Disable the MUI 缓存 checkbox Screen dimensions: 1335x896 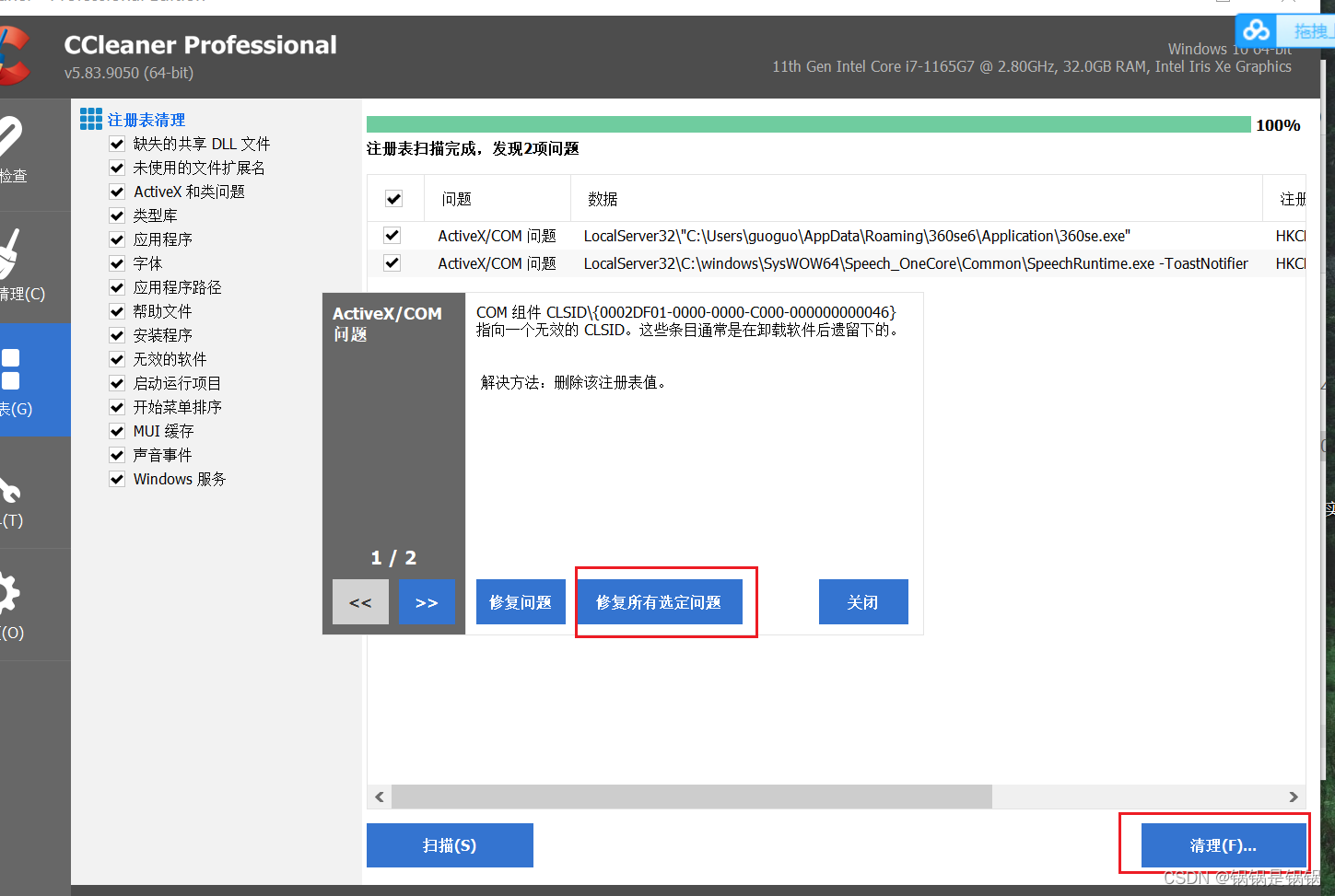click(117, 431)
